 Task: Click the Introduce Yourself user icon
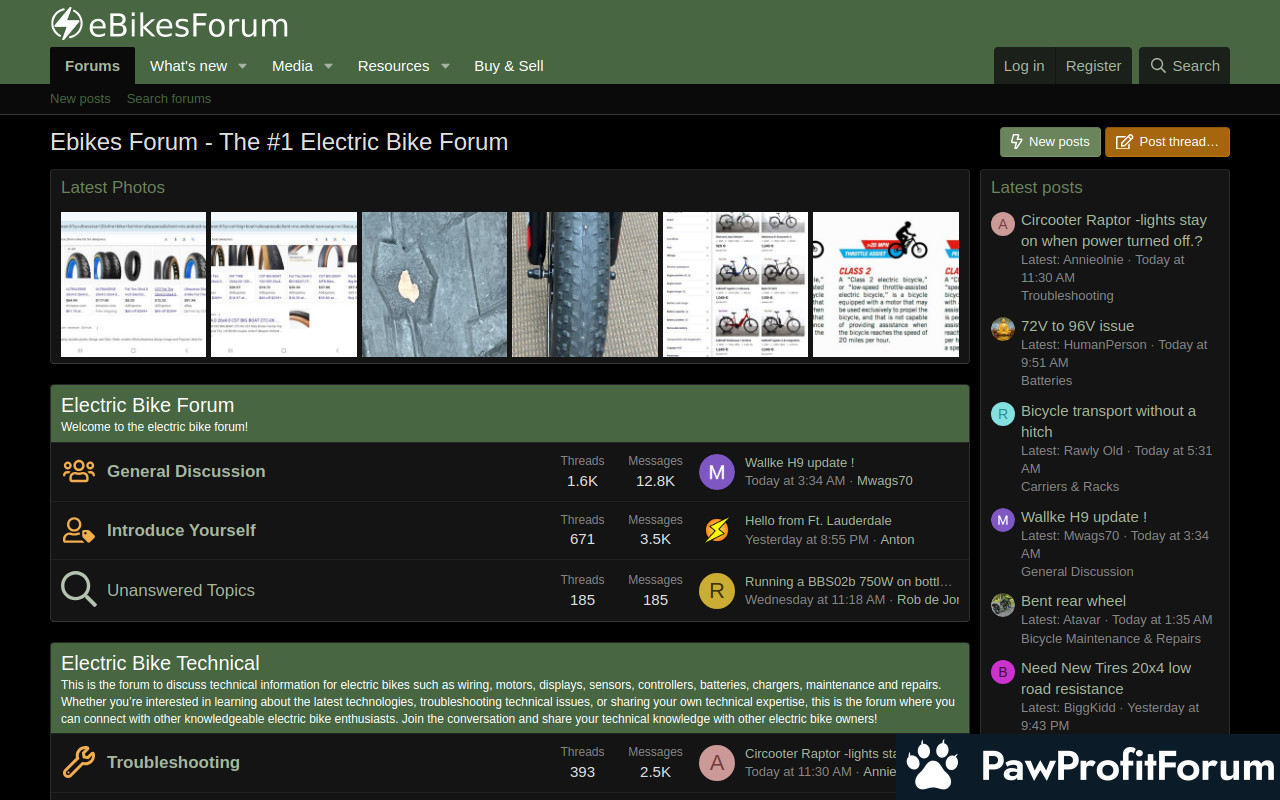pos(79,530)
